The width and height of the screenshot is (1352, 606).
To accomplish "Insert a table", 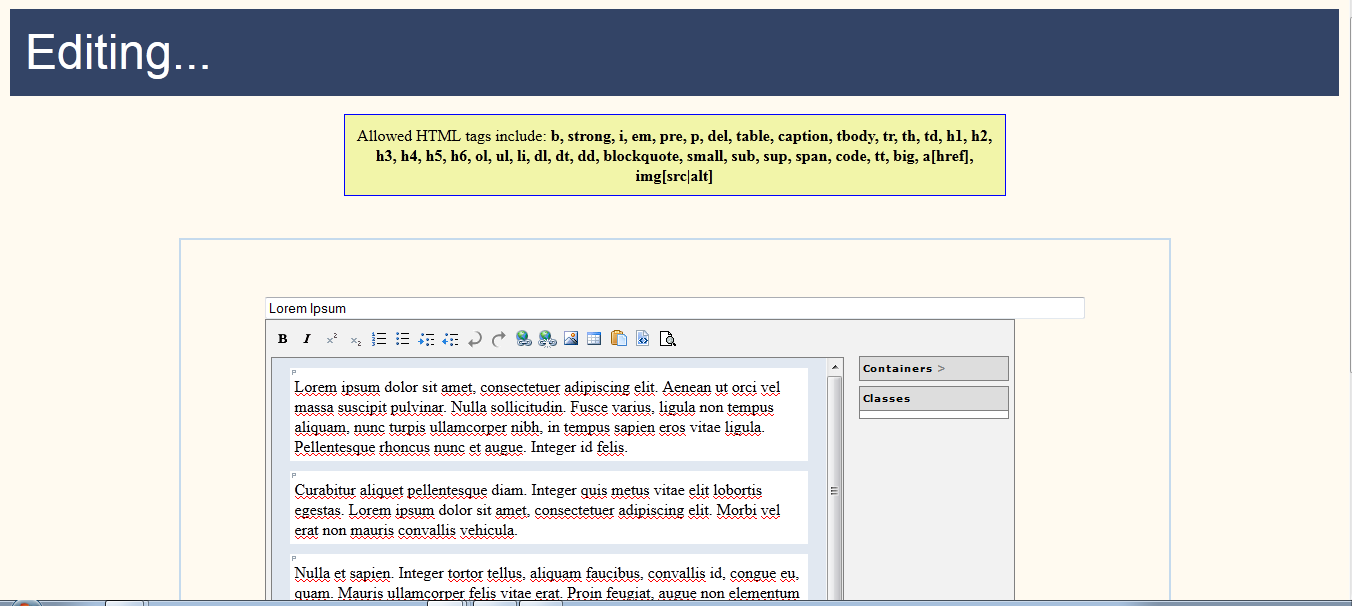I will pos(594,338).
